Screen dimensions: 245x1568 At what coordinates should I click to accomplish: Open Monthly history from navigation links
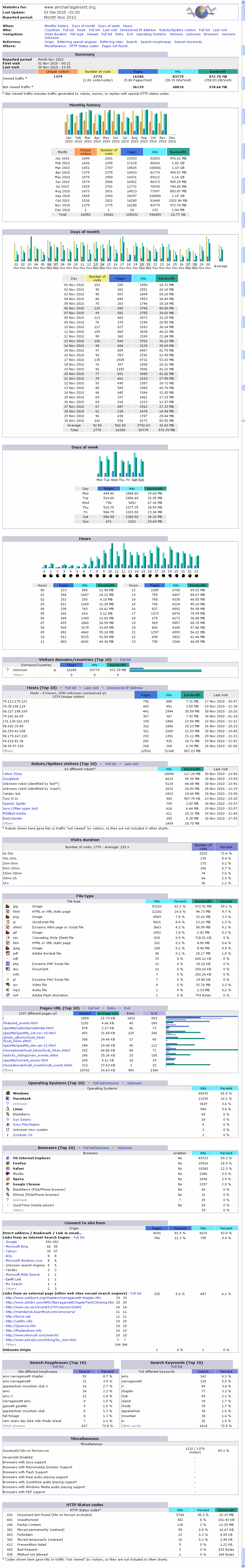tap(56, 26)
